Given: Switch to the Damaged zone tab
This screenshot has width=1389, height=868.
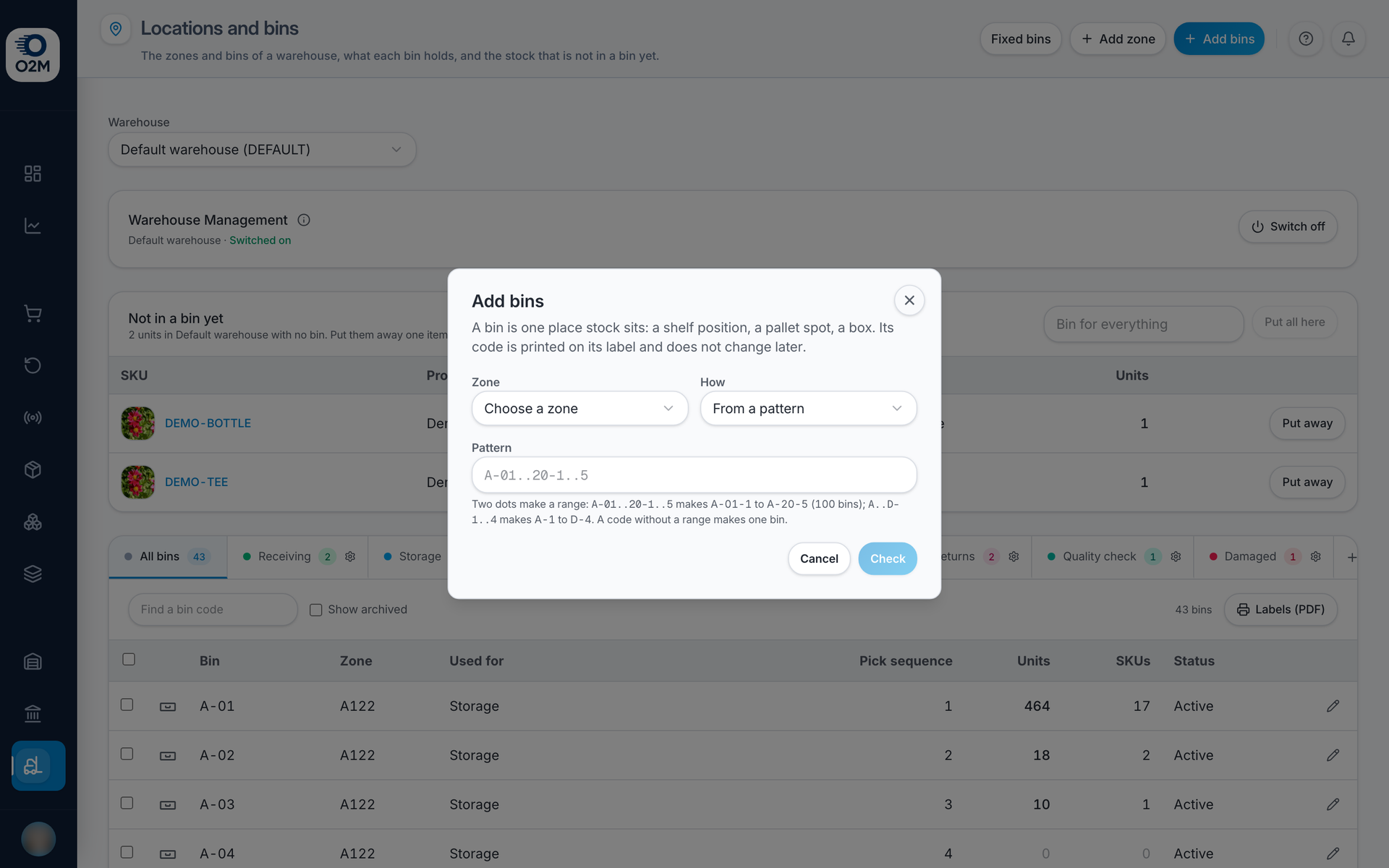Looking at the screenshot, I should point(1265,556).
